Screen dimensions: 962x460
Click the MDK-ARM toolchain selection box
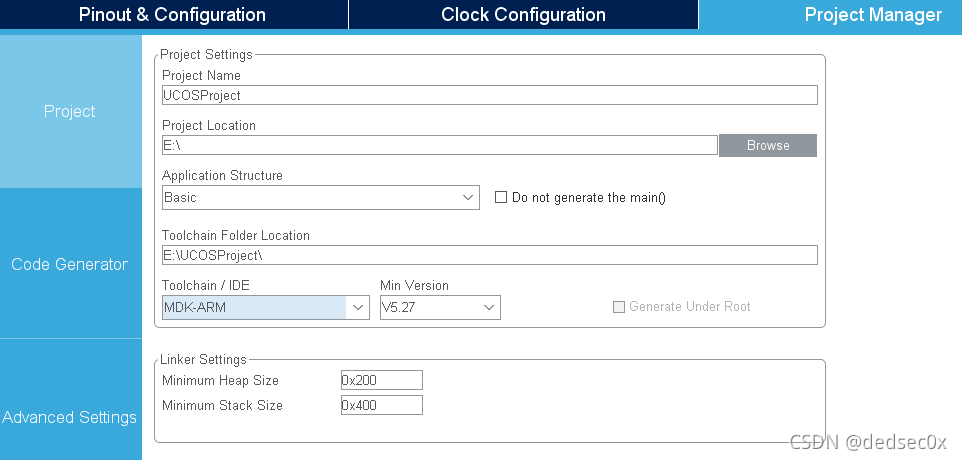(266, 307)
